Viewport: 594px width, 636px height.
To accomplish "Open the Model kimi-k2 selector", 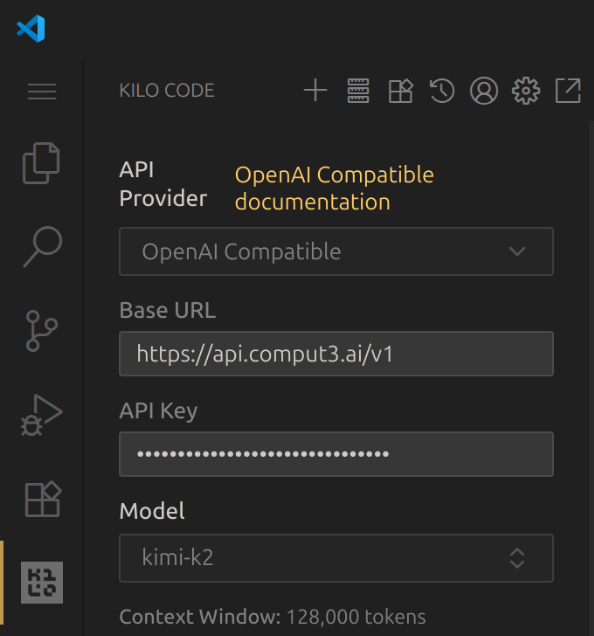I will pyautogui.click(x=336, y=558).
